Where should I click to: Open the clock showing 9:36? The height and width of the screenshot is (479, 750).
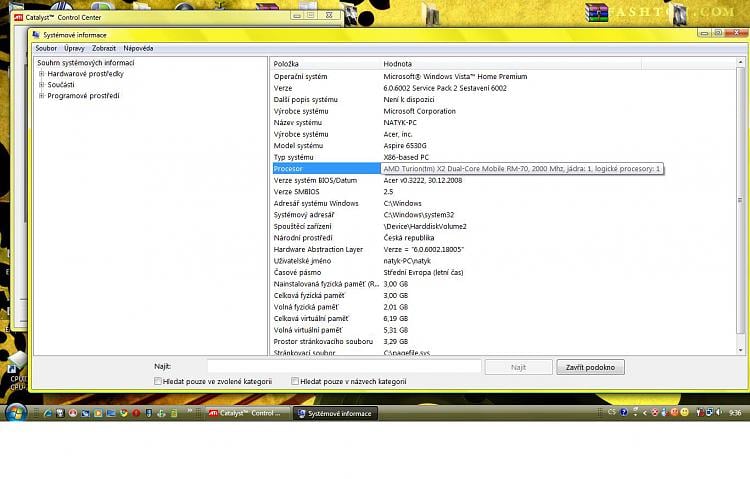[x=735, y=412]
